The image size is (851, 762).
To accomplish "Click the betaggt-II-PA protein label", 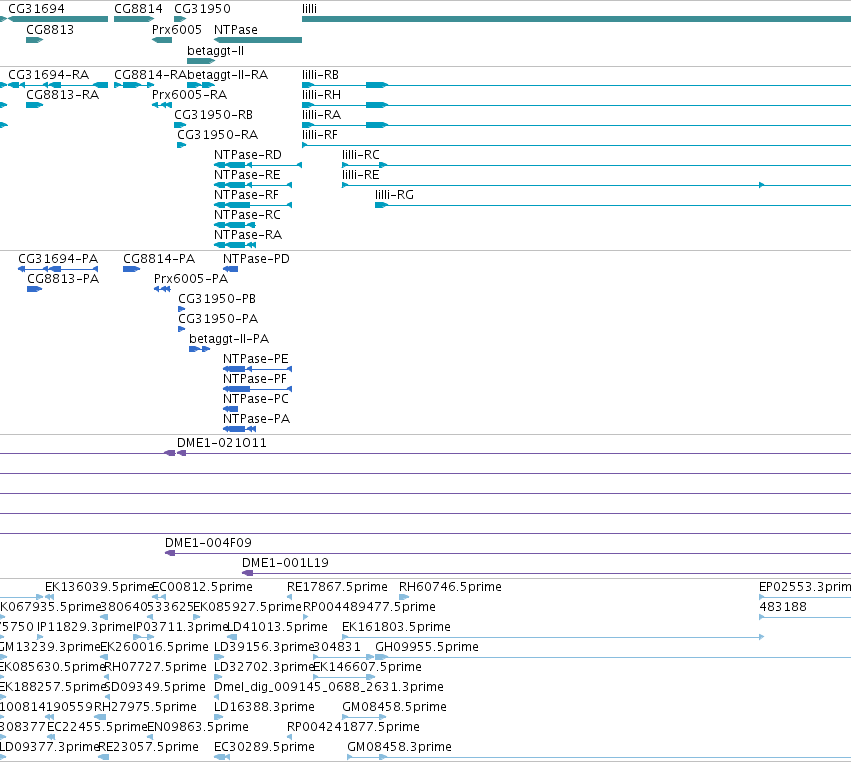I will [x=229, y=339].
